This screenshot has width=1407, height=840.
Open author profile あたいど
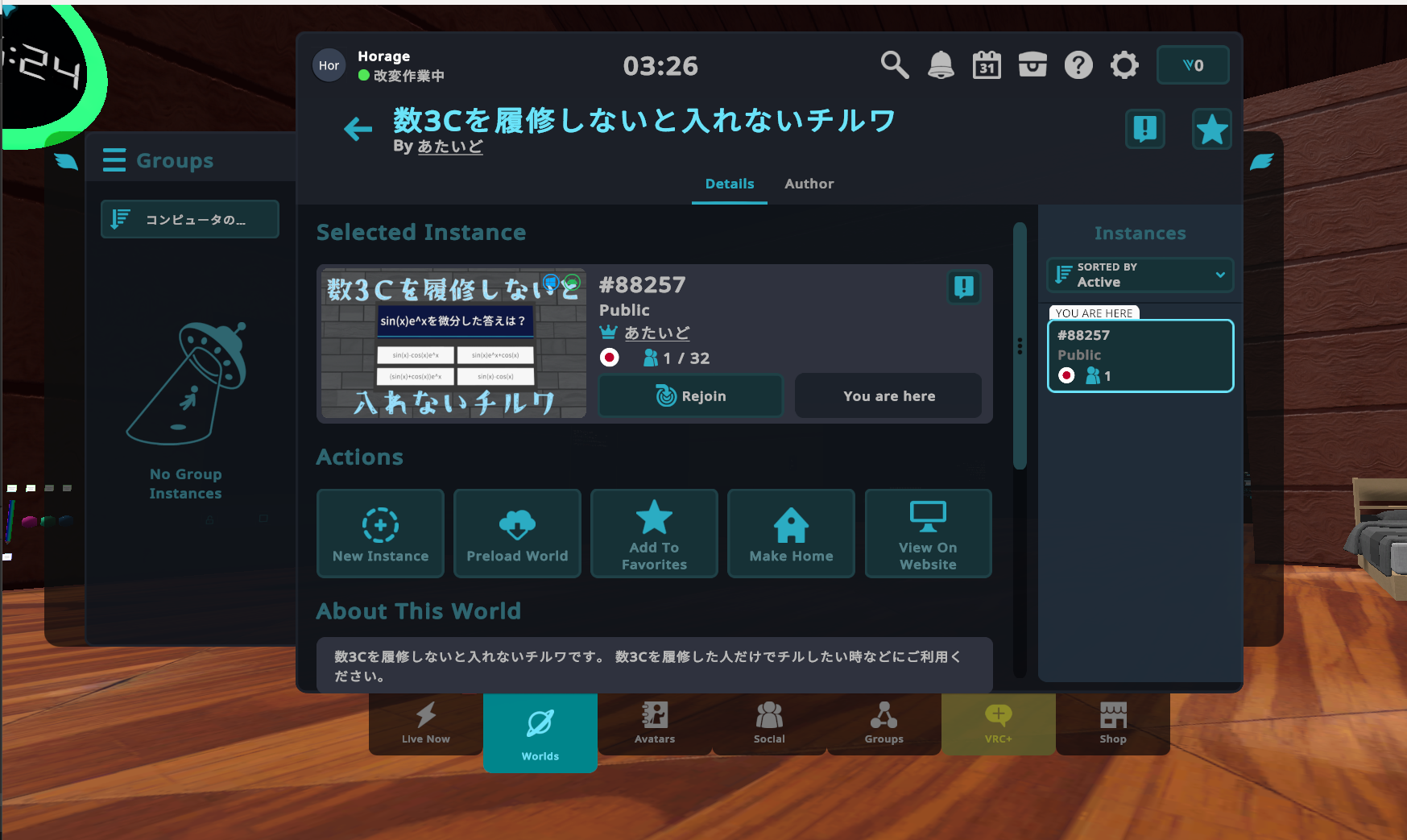click(449, 147)
